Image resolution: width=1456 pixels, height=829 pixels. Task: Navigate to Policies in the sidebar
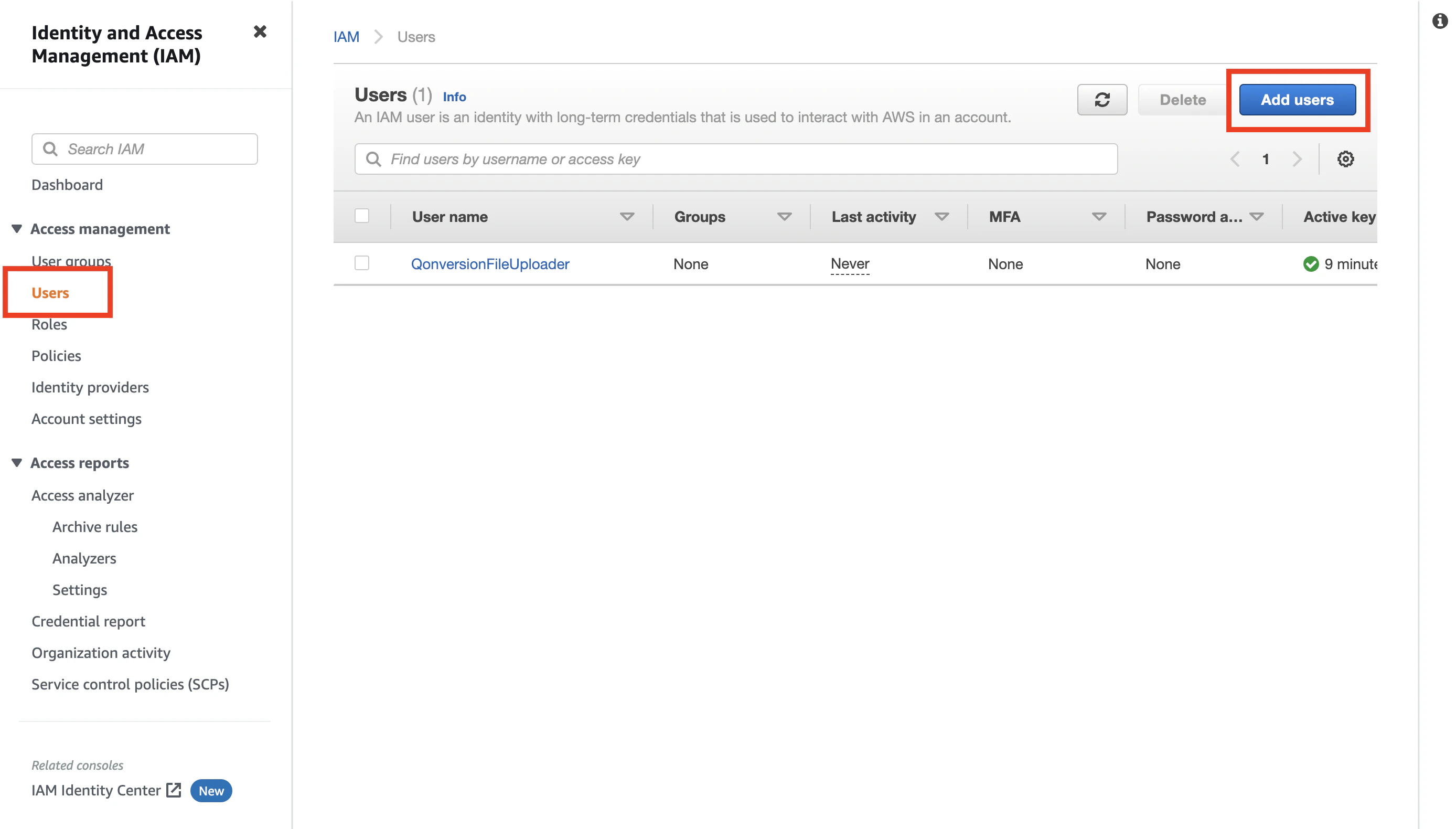56,356
